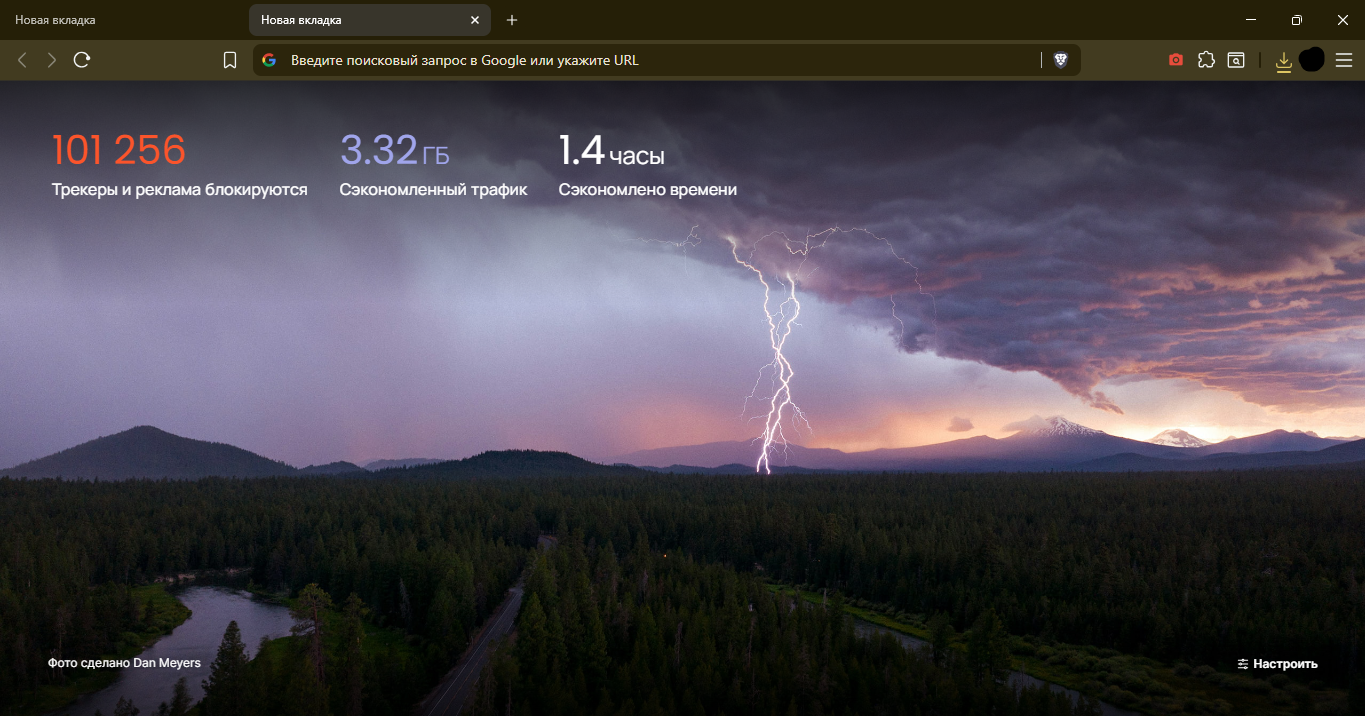The image size is (1365, 716).
Task: Click the blocked trackers counter 101 256
Action: pos(118,150)
